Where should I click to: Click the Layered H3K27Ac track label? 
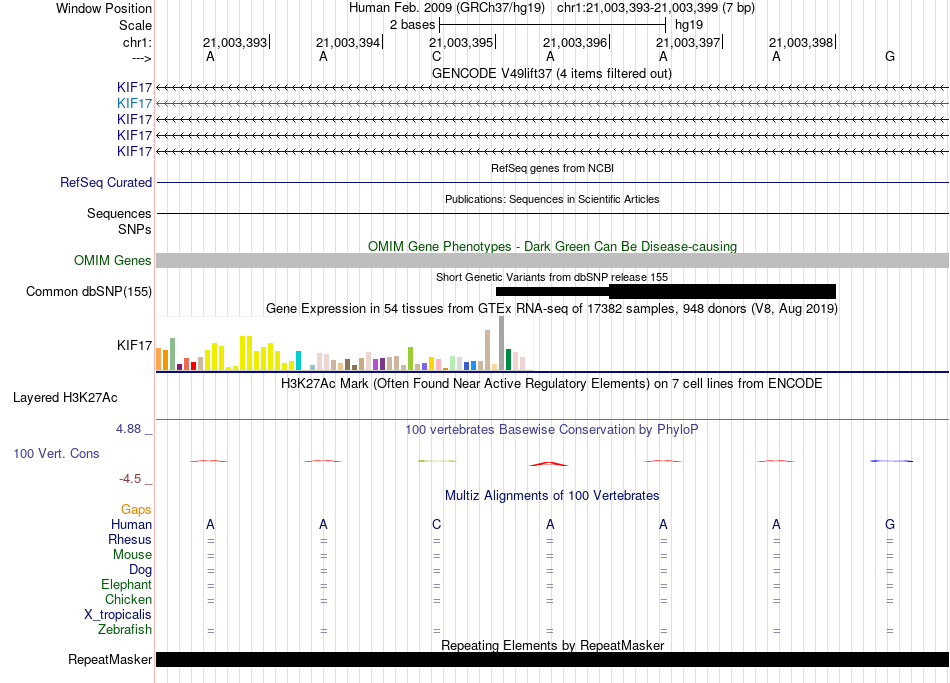pos(65,398)
